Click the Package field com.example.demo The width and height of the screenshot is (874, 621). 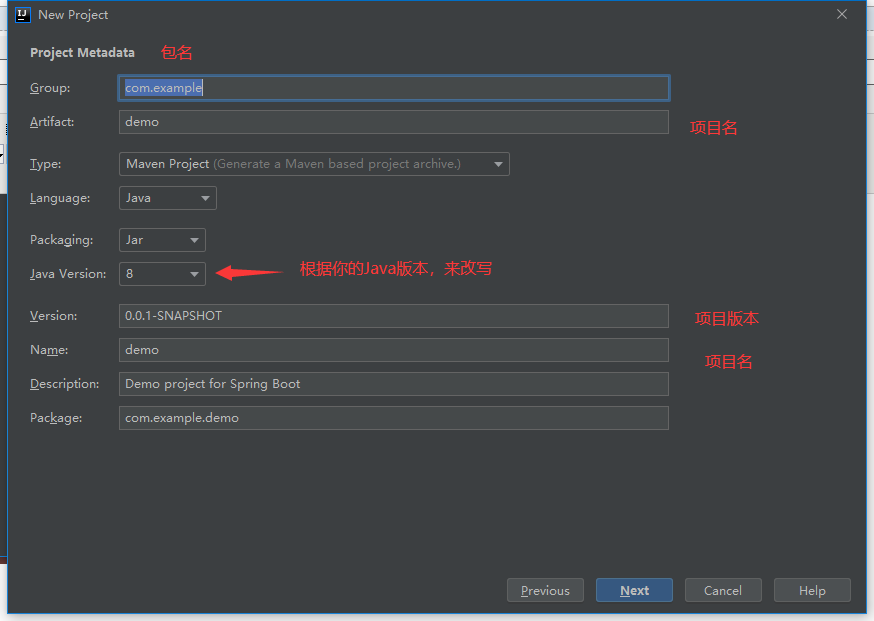pos(394,418)
